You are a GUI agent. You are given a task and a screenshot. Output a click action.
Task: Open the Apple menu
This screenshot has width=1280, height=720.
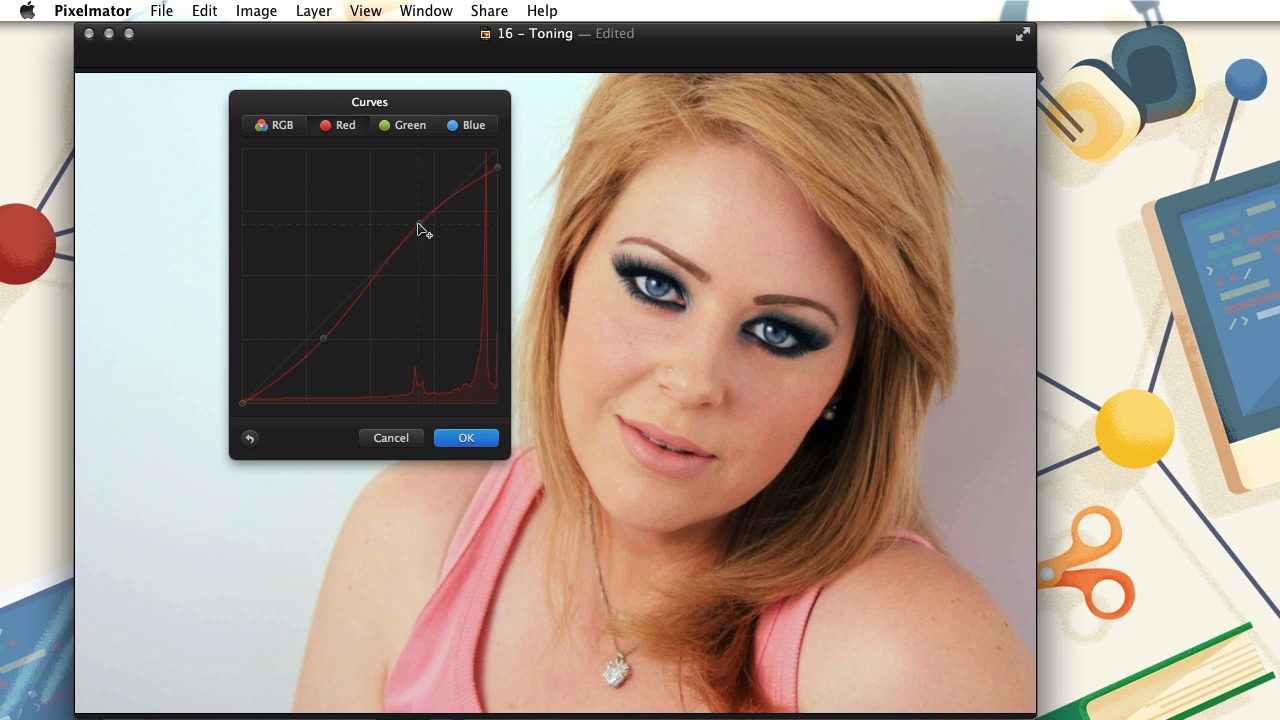point(27,11)
